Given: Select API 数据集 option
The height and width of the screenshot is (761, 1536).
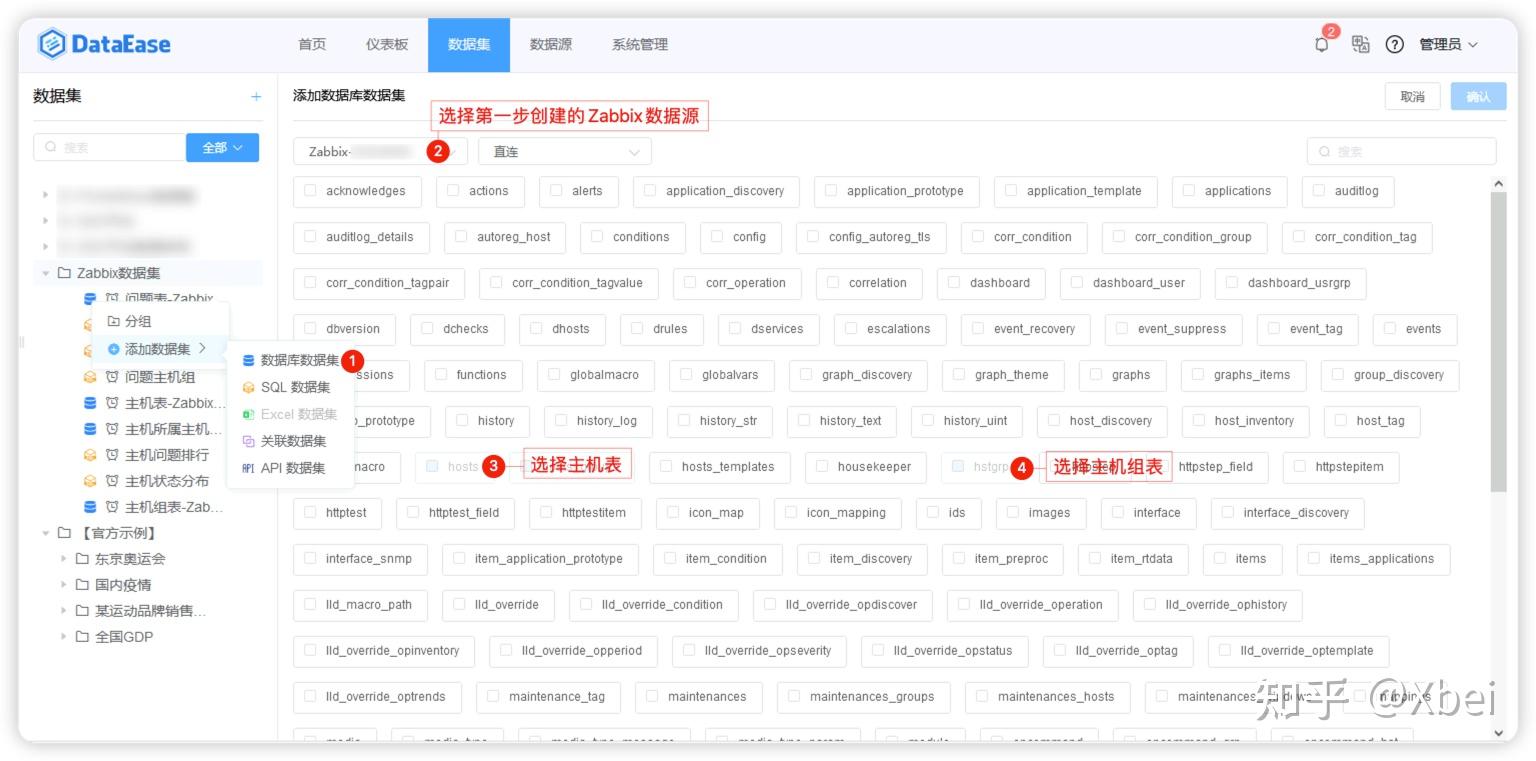Looking at the screenshot, I should click(x=293, y=467).
